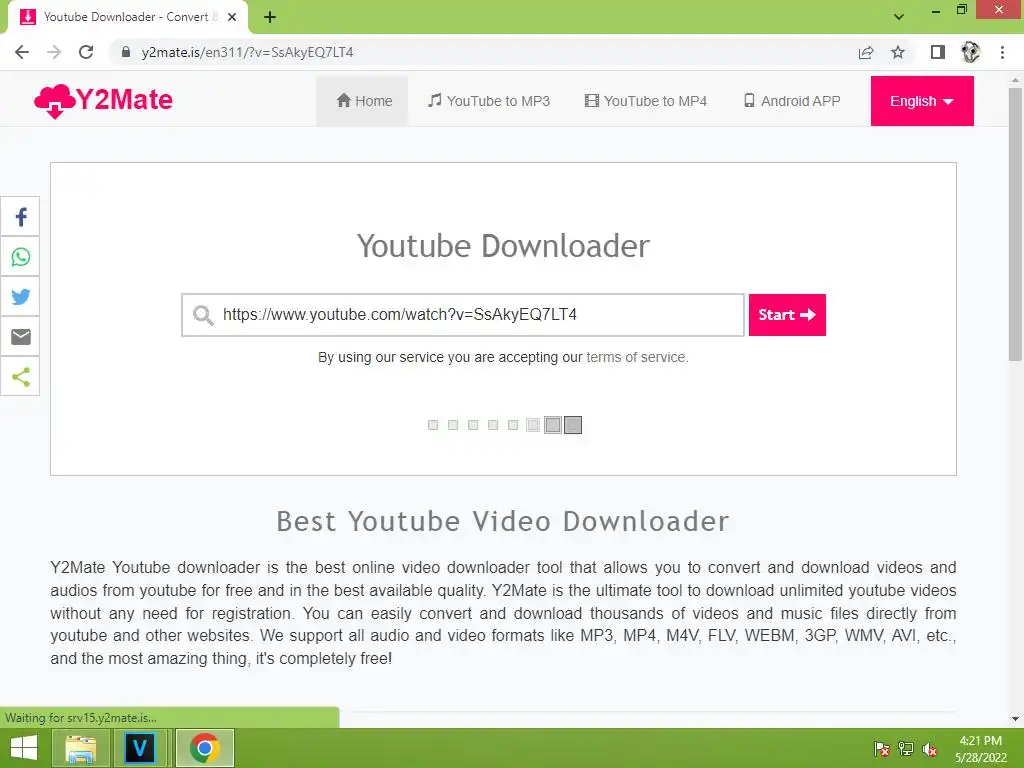
Task: Open tab search chevron in title bar
Action: [899, 17]
